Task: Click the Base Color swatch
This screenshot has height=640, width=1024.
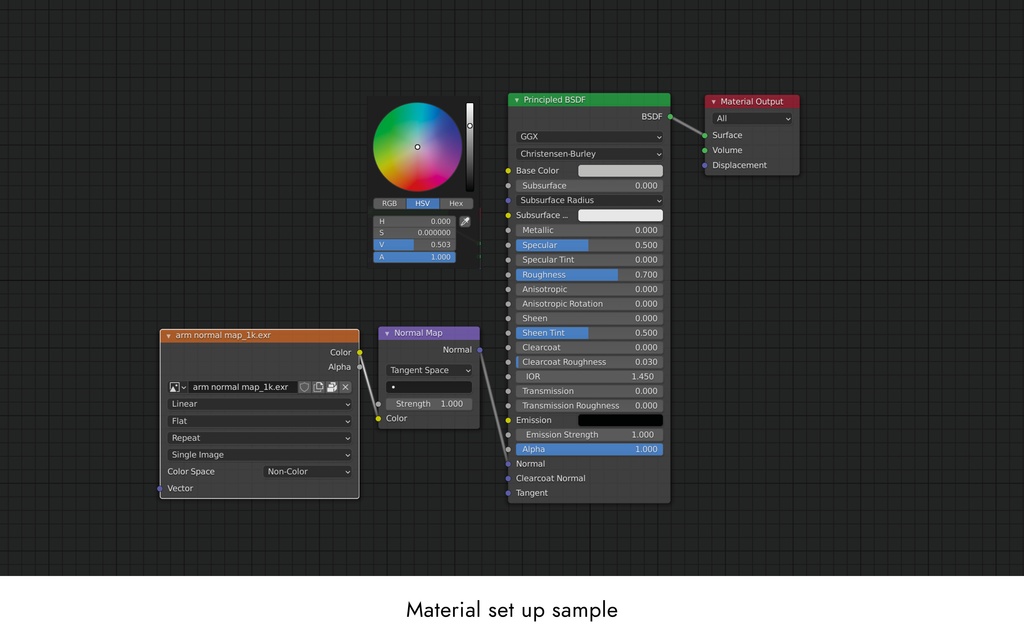Action: [x=620, y=170]
